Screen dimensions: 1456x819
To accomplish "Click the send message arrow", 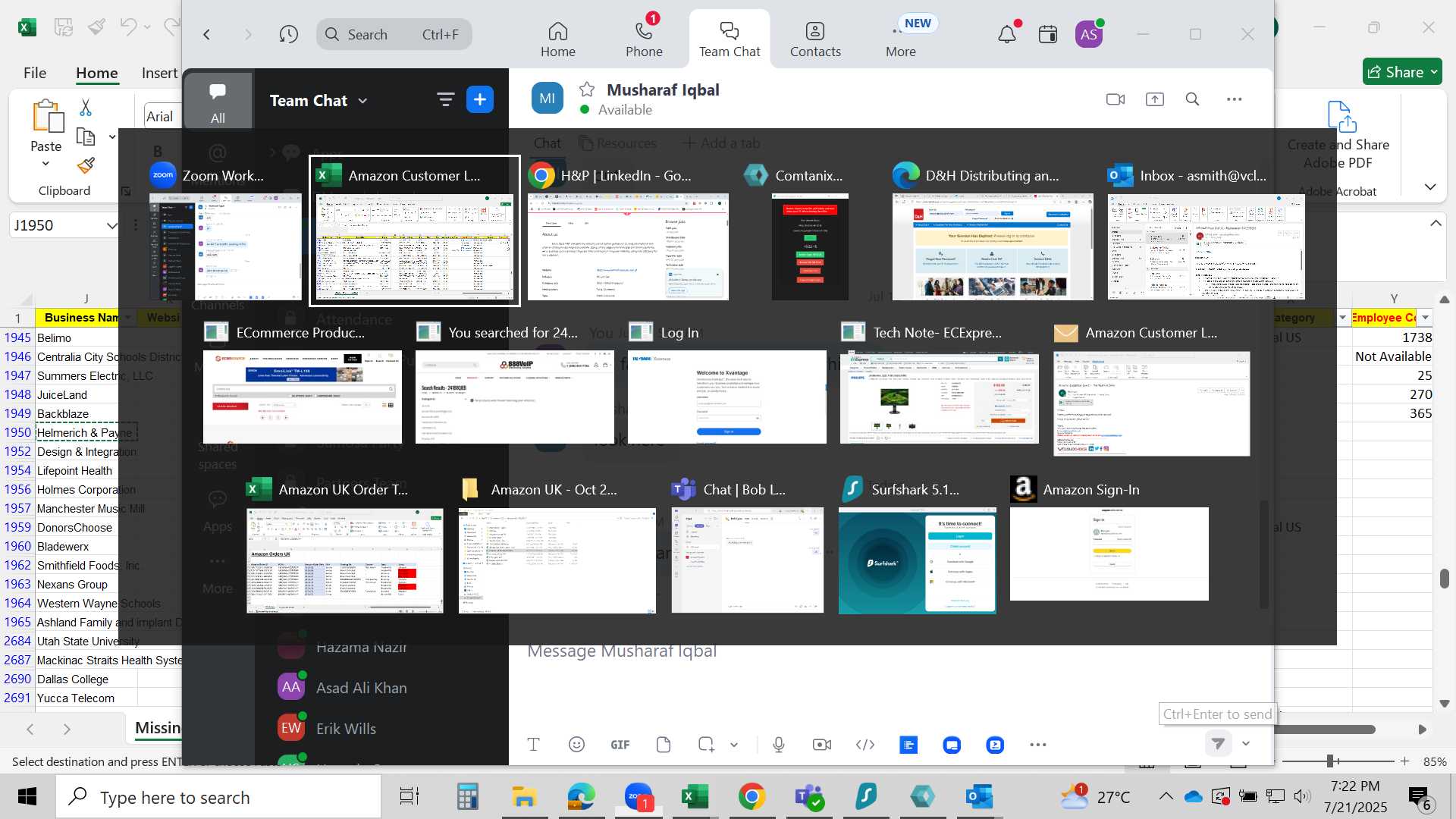I will tap(1218, 744).
